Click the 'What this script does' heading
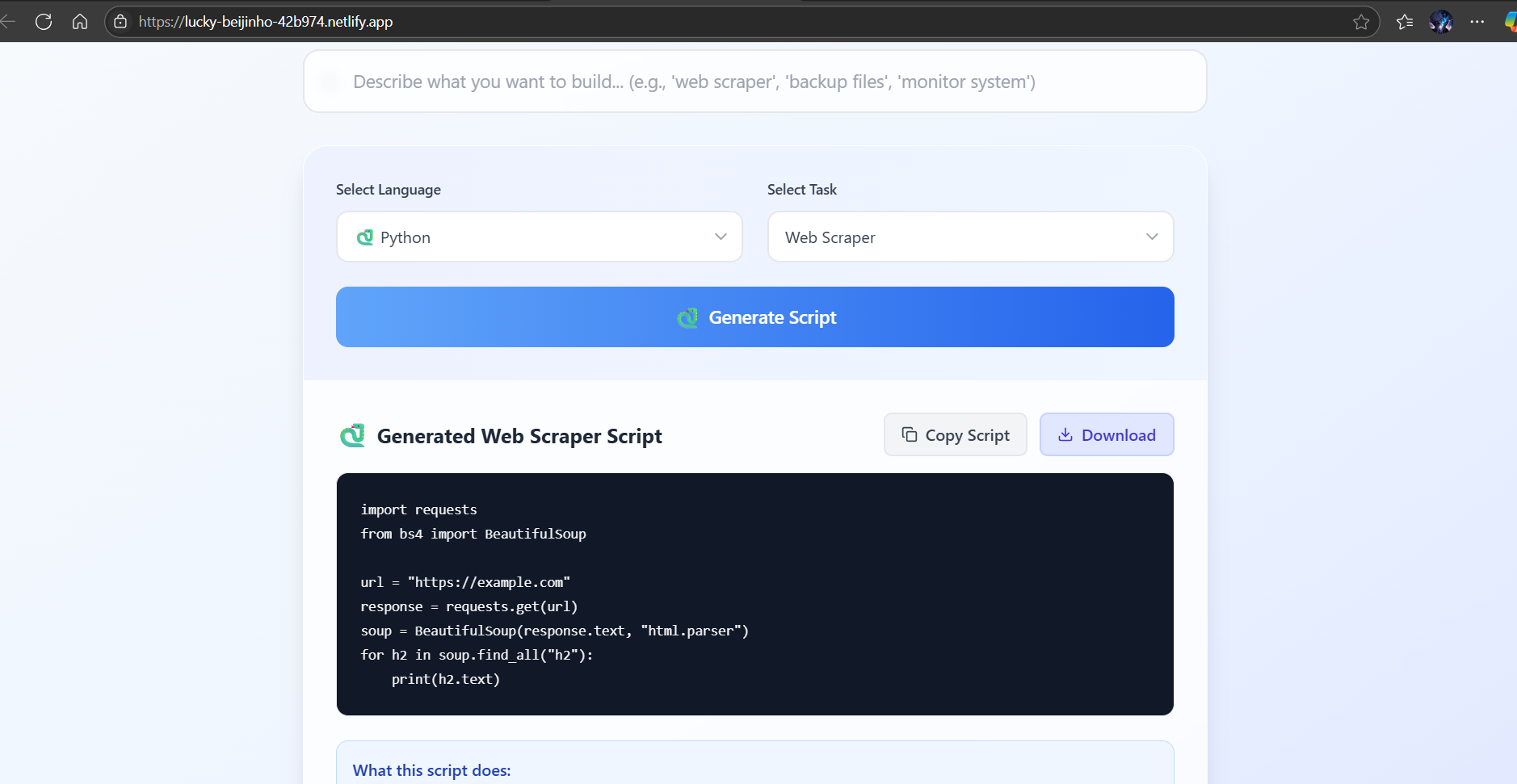 tap(431, 770)
